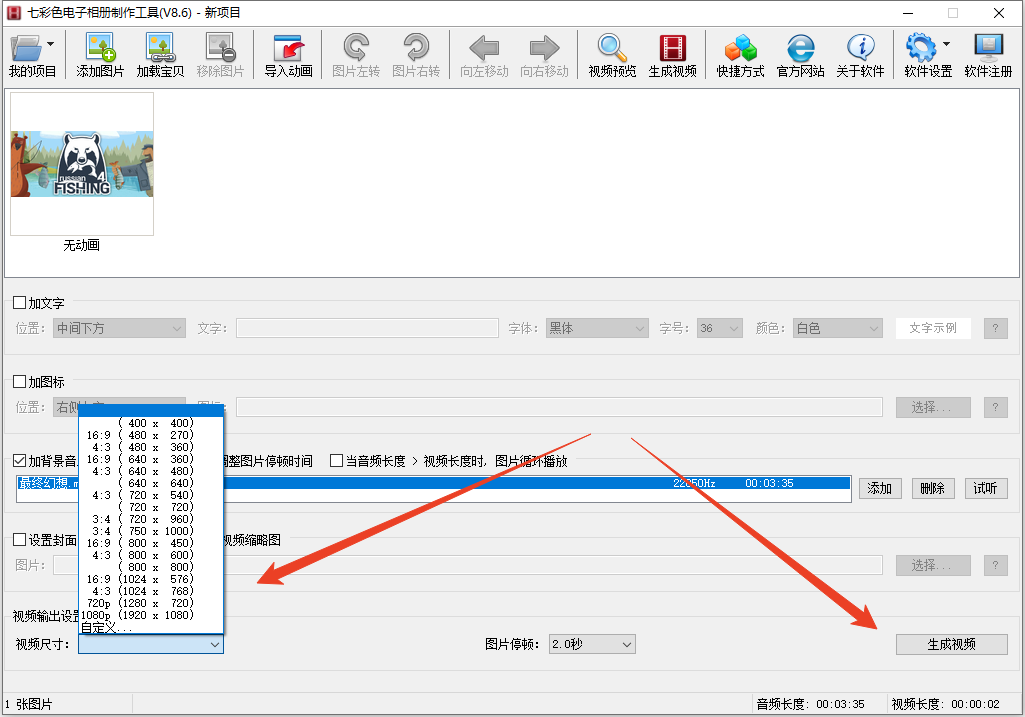Toggle the 加背景音乐 background music checkbox

coord(19,461)
